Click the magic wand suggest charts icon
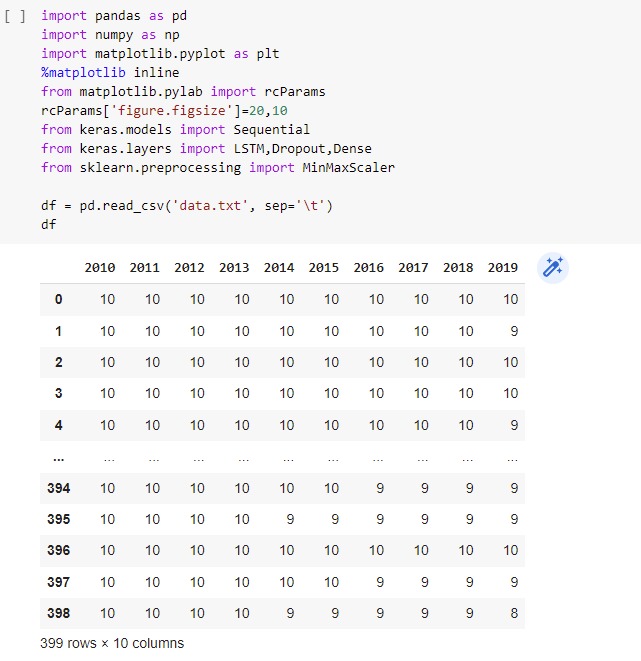Screen dimensions: 641x661 [552, 268]
